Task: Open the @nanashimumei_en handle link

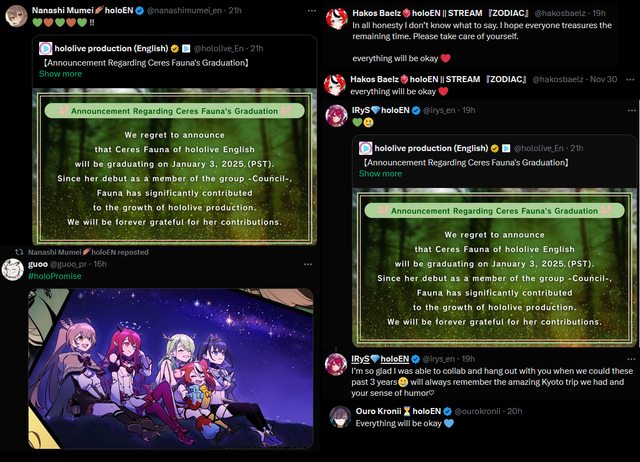Action: pyautogui.click(x=183, y=11)
